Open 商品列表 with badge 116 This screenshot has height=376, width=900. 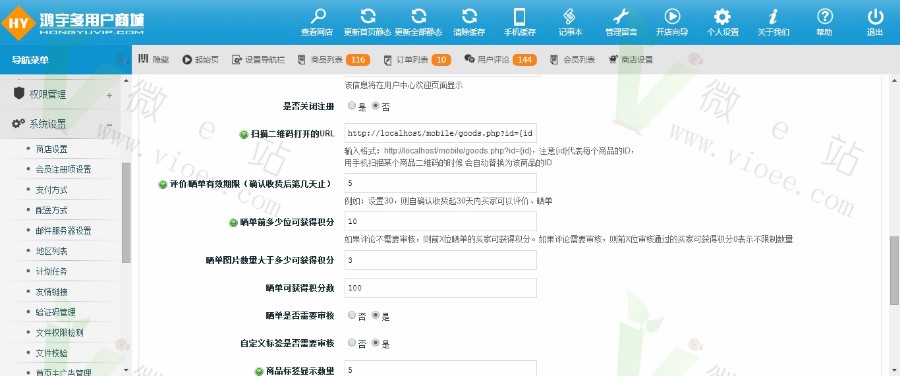(x=333, y=60)
